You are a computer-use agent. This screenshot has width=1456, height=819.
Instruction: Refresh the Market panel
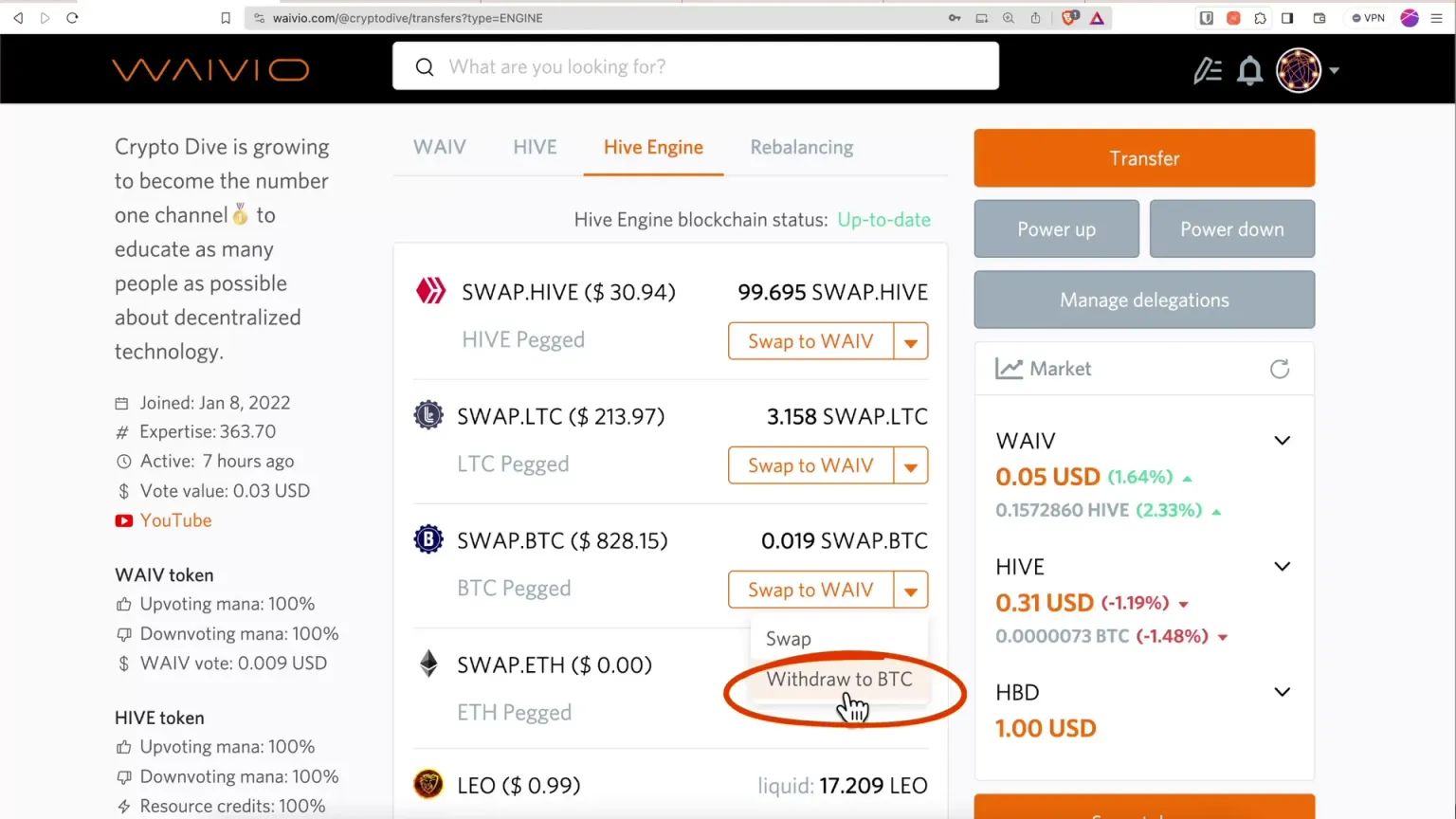(1280, 369)
